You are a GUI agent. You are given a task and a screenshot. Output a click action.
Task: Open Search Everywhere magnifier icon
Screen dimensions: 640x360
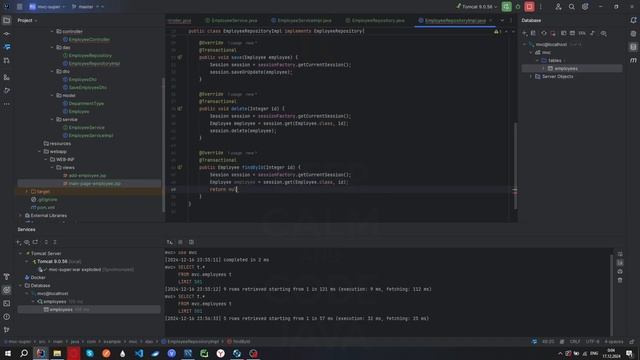571,7
